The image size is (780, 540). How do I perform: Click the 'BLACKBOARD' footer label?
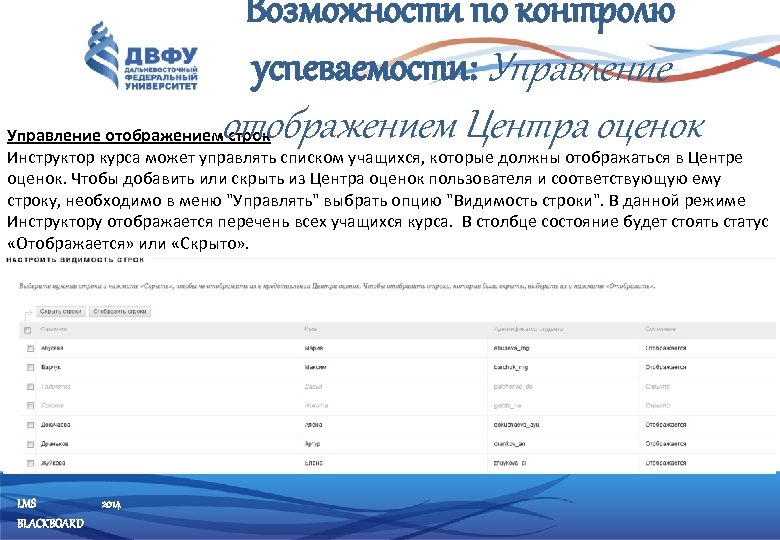pyautogui.click(x=50, y=523)
